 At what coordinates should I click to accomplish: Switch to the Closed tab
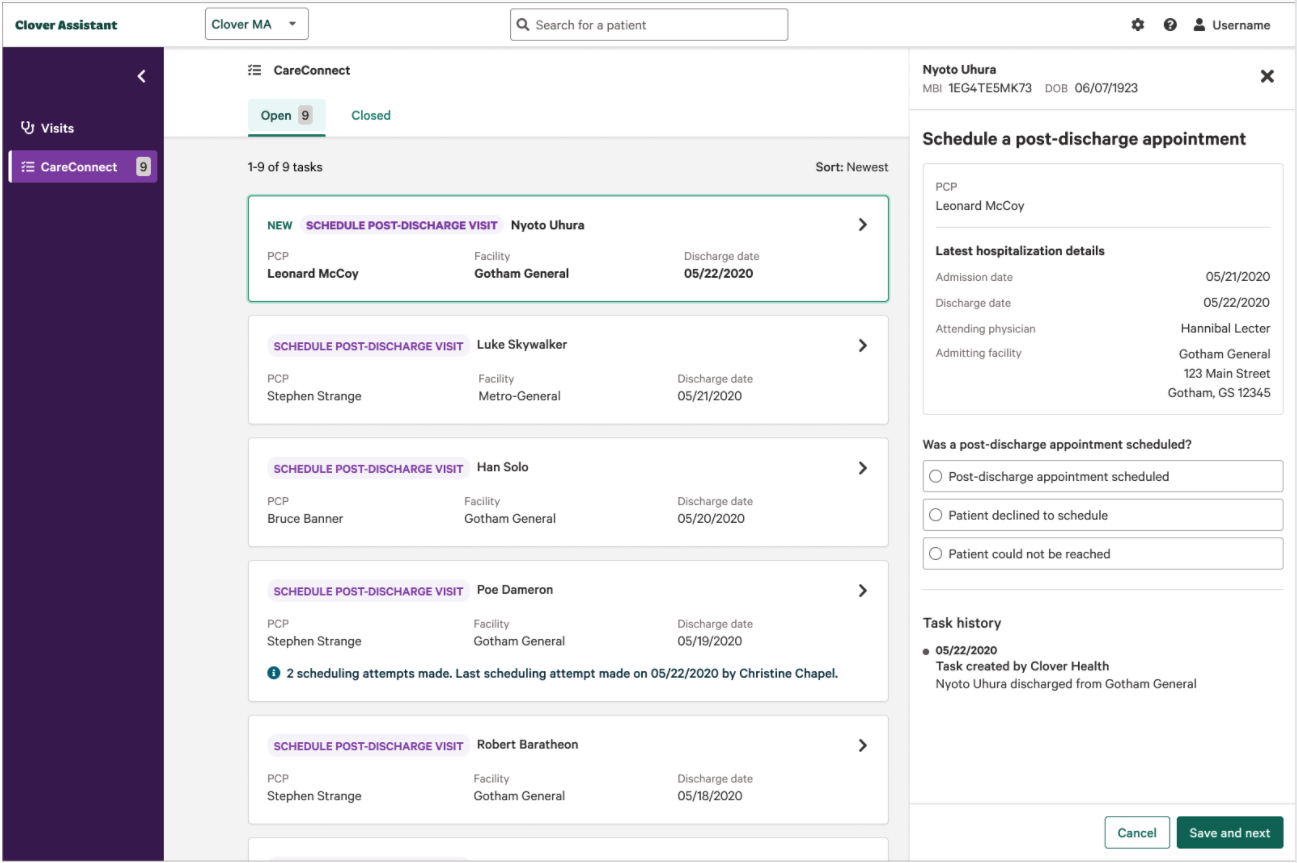370,115
